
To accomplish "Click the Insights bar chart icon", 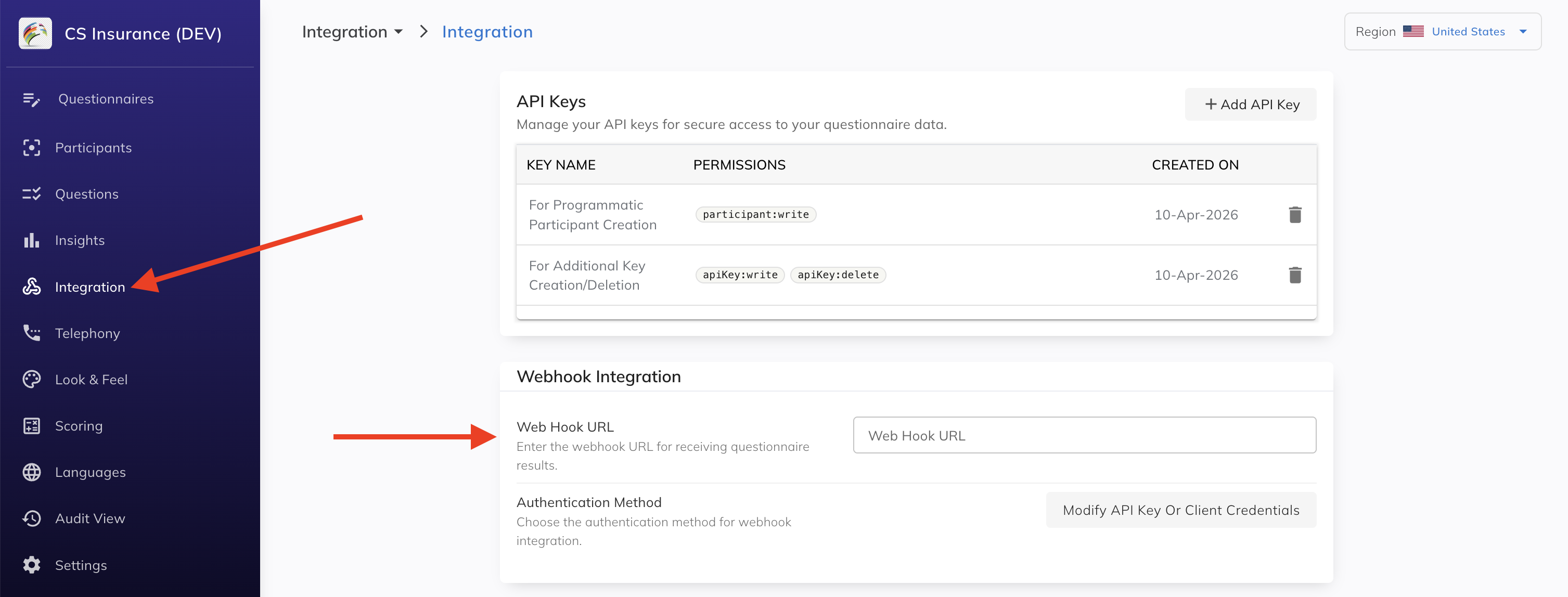I will (31, 240).
